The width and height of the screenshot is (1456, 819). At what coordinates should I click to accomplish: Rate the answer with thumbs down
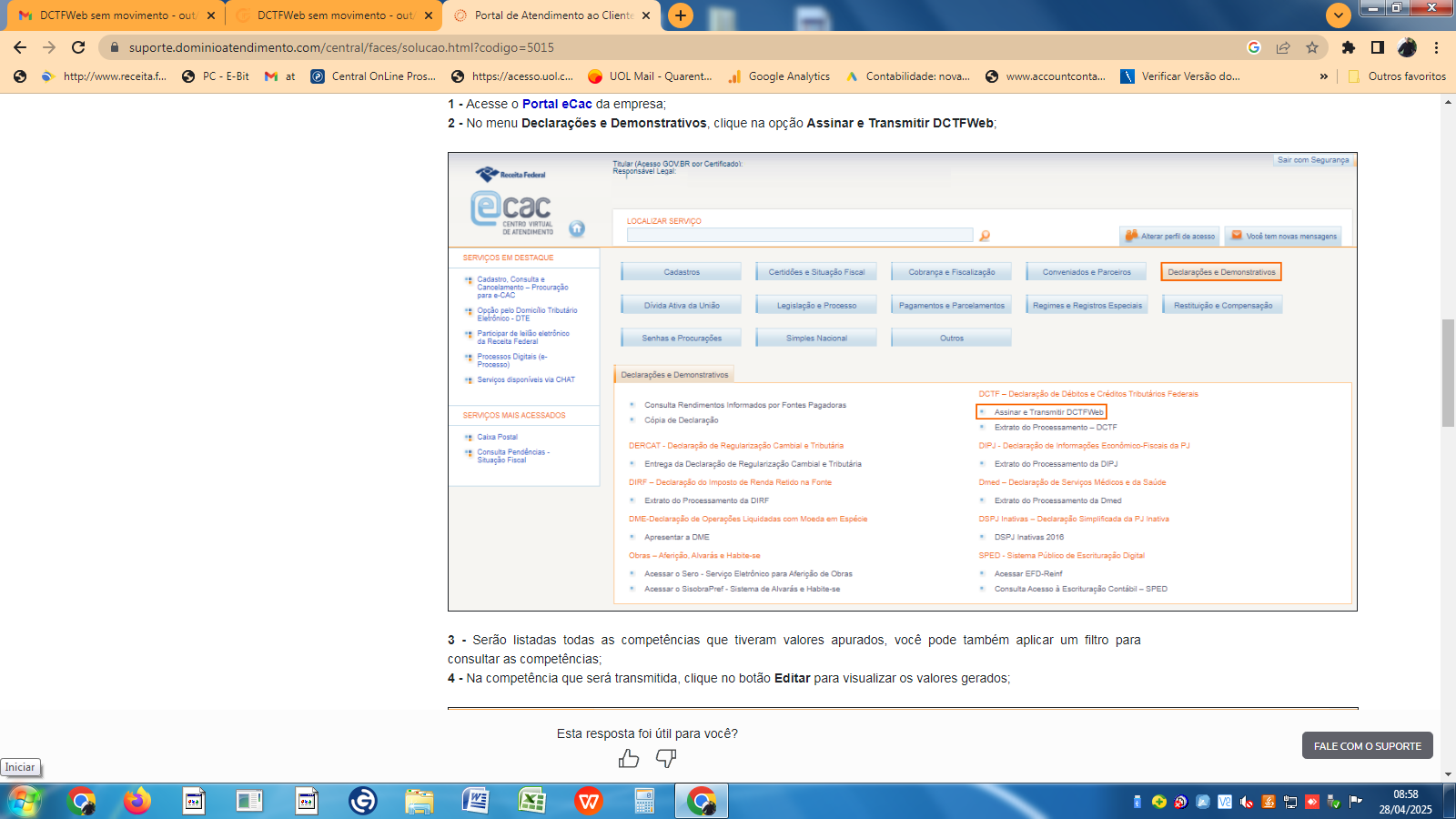666,758
